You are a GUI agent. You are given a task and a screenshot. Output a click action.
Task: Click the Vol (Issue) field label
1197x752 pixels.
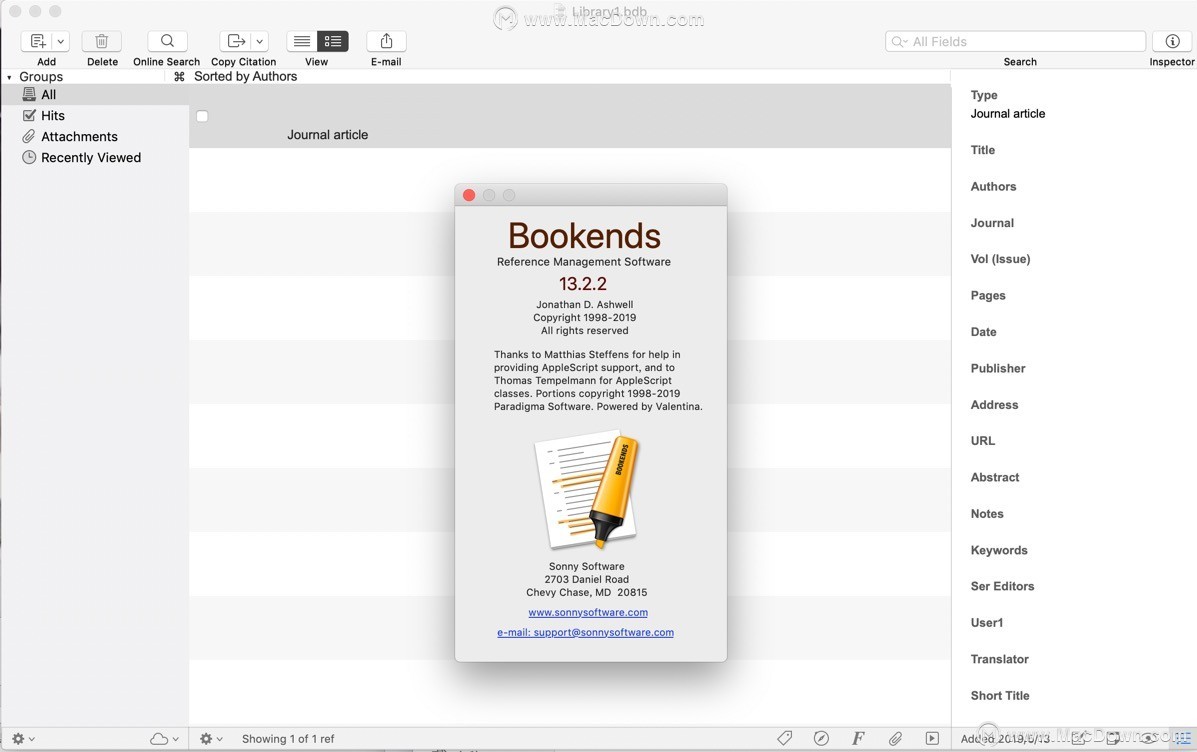click(1000, 259)
